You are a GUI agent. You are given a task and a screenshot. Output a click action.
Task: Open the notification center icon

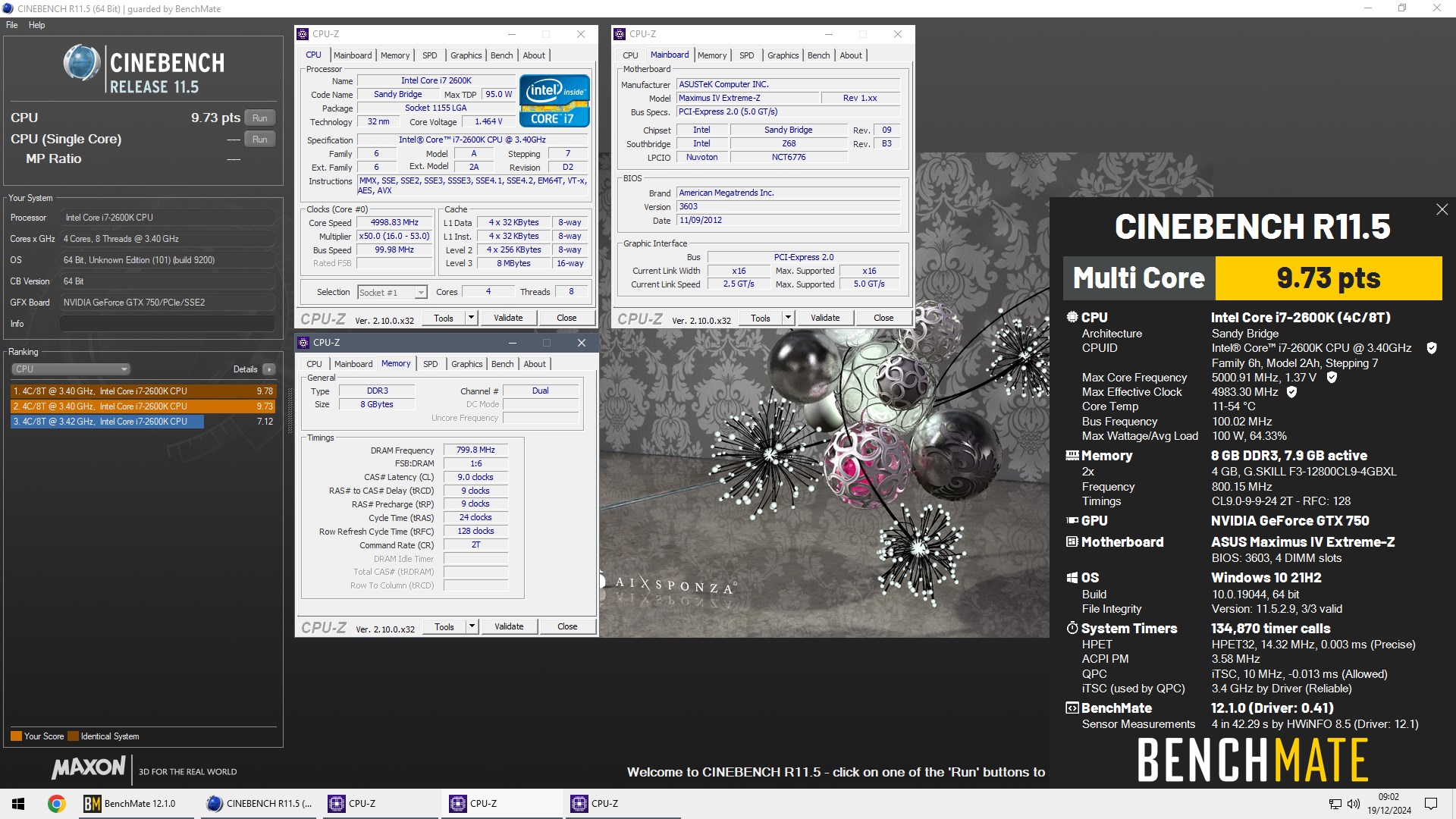coord(1431,803)
